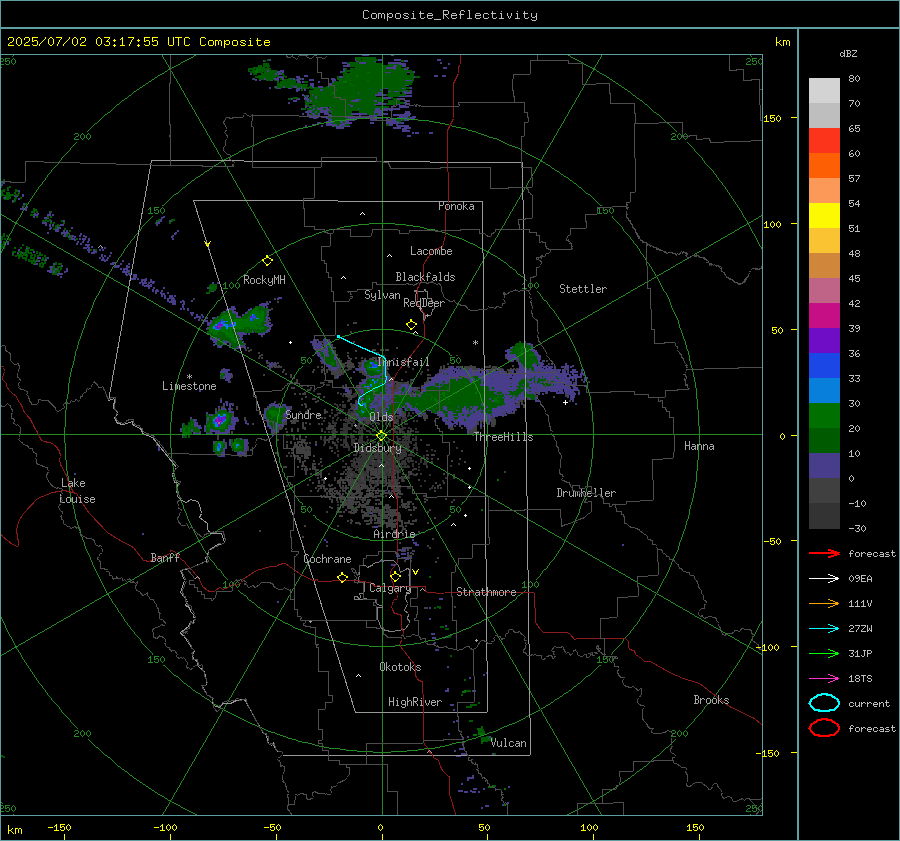This screenshot has width=900, height=841.
Task: Click the white 09EA arrow legend icon
Action: click(824, 578)
